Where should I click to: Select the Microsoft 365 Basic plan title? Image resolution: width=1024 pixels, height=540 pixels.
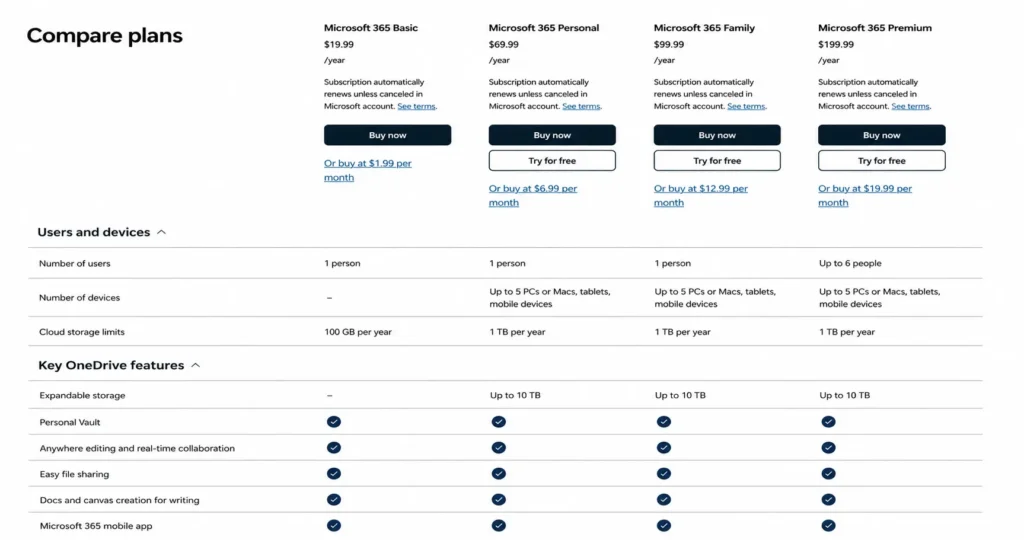(370, 28)
